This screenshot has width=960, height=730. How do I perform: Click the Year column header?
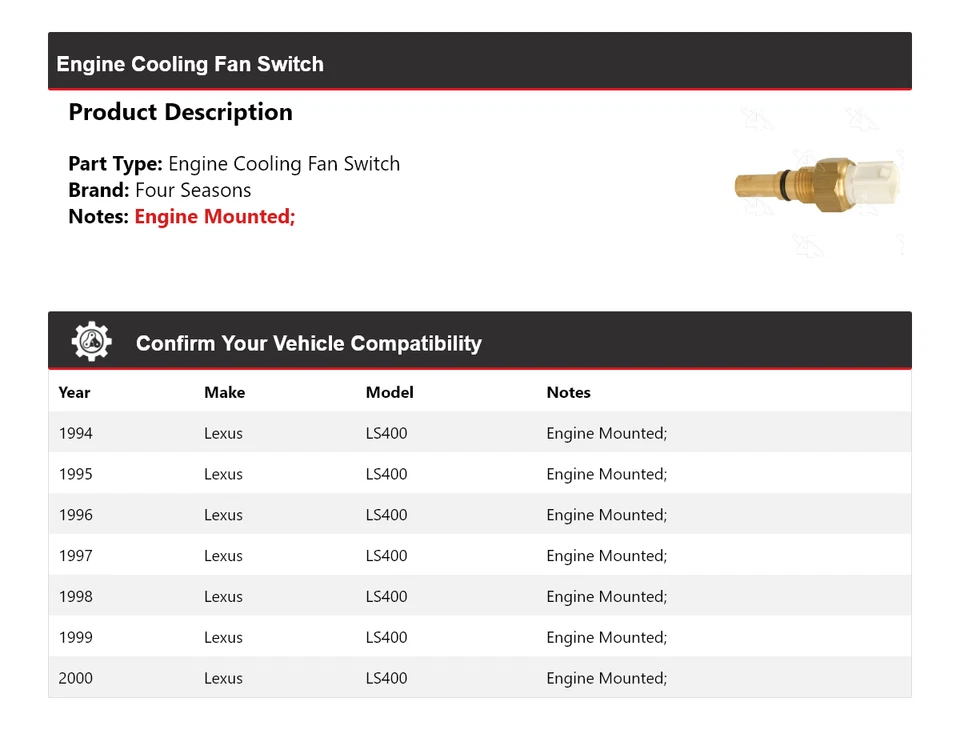point(74,392)
